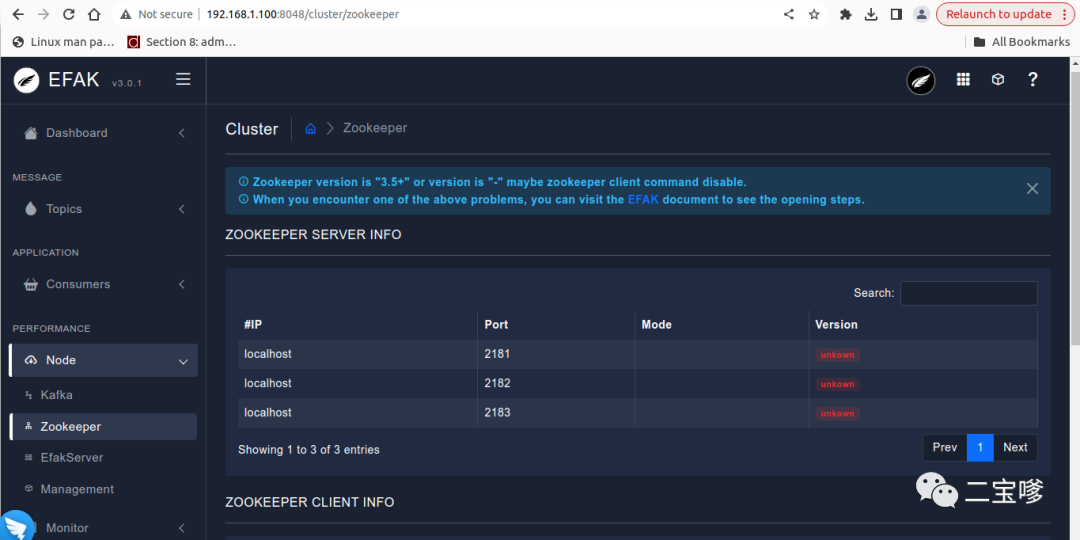Click the browser back arrow
The height and width of the screenshot is (540, 1080).
pyautogui.click(x=18, y=14)
